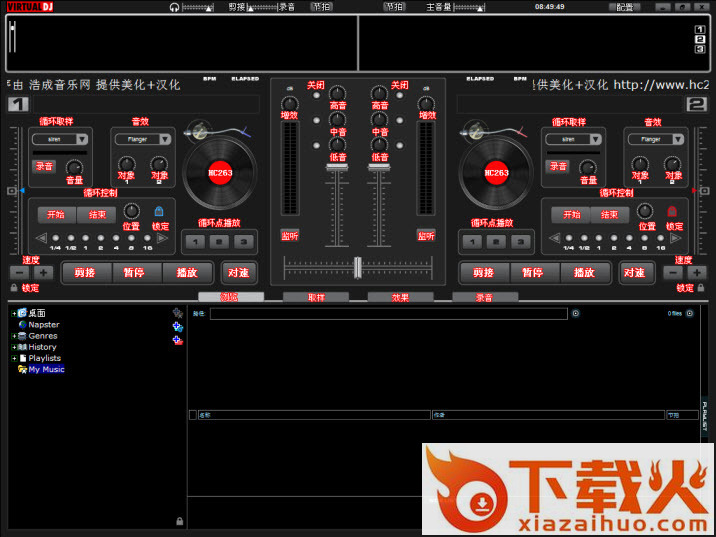Screen dimensions: 716x537
Task: Toggle left channel 监听 headphone cue
Action: click(x=290, y=236)
